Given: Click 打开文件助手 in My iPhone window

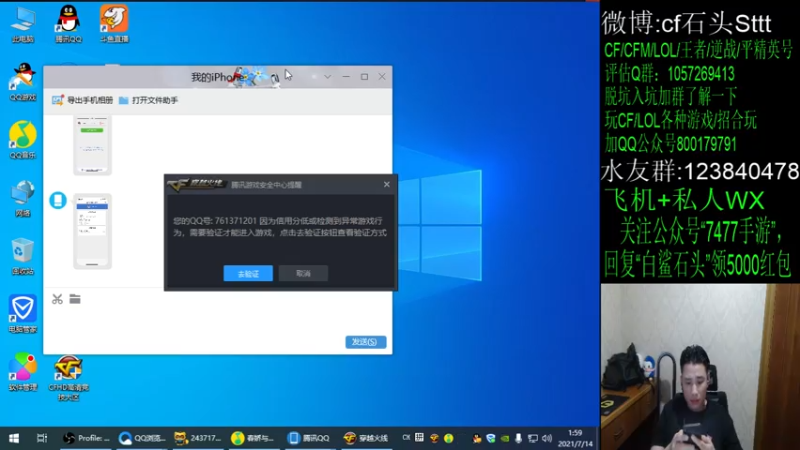Looking at the screenshot, I should pyautogui.click(x=148, y=100).
